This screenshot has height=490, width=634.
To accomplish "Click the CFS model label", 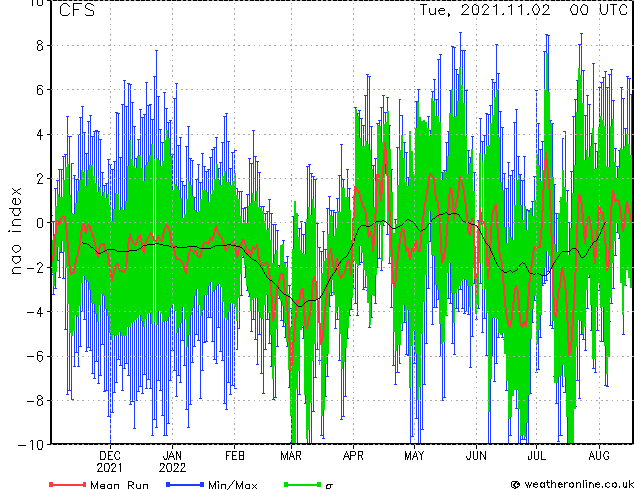I will [x=77, y=10].
